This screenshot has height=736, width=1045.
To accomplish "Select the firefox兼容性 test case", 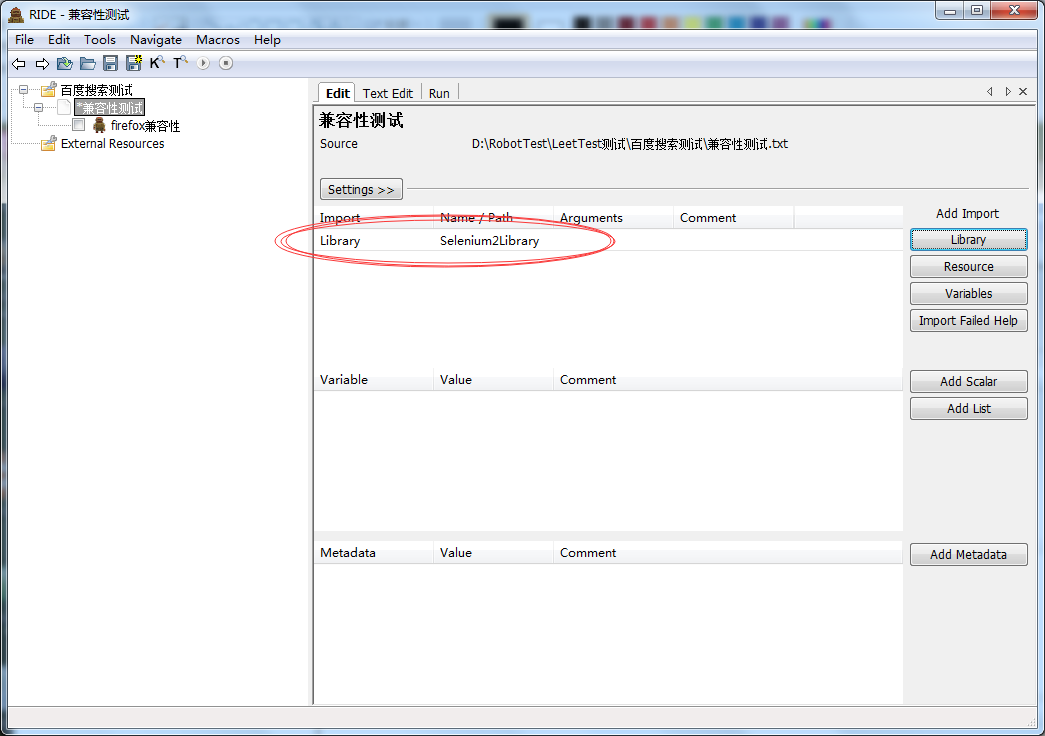I will click(x=145, y=125).
